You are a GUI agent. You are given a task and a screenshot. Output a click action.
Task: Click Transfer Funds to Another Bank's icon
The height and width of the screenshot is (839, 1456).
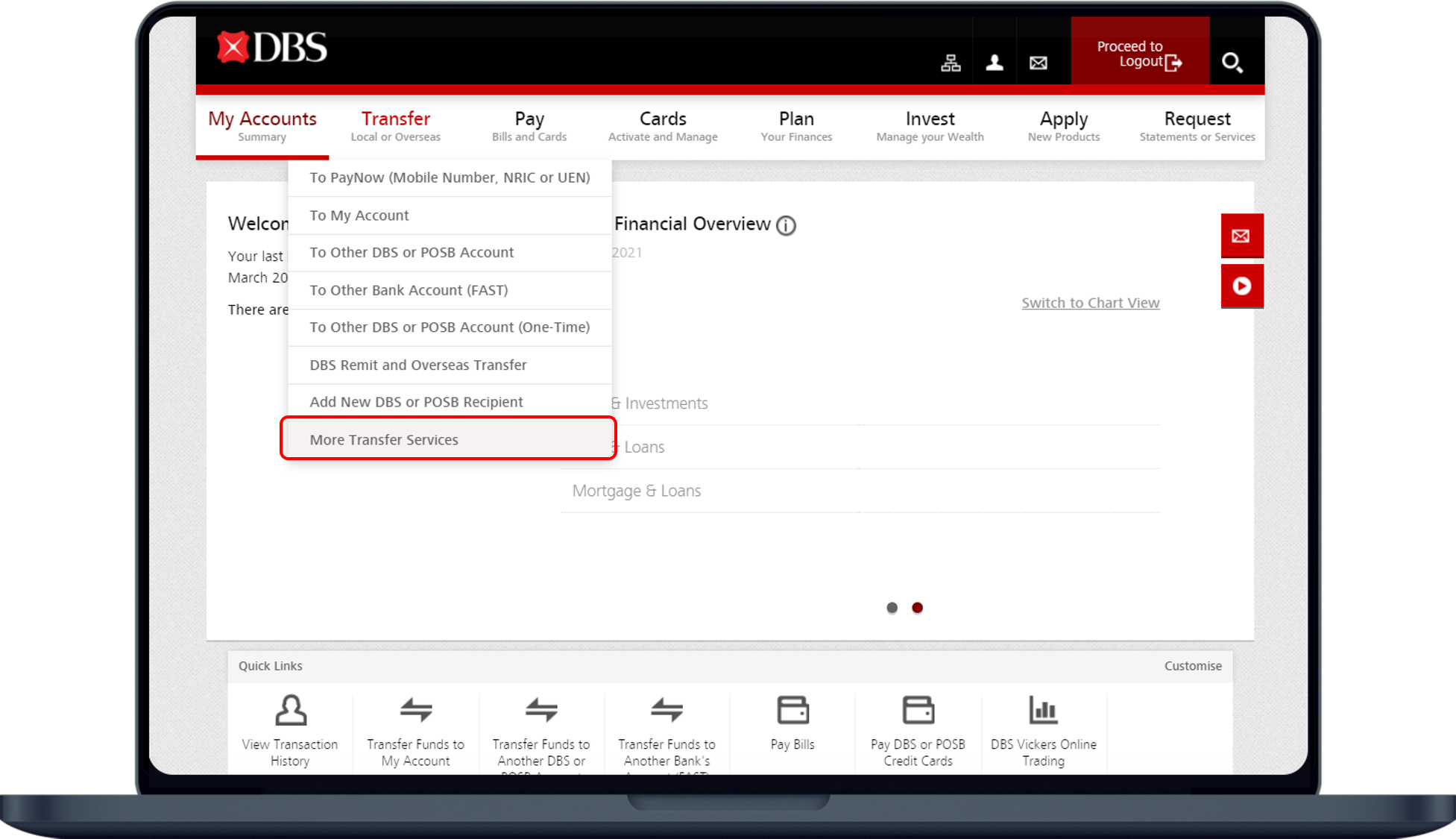pyautogui.click(x=666, y=711)
